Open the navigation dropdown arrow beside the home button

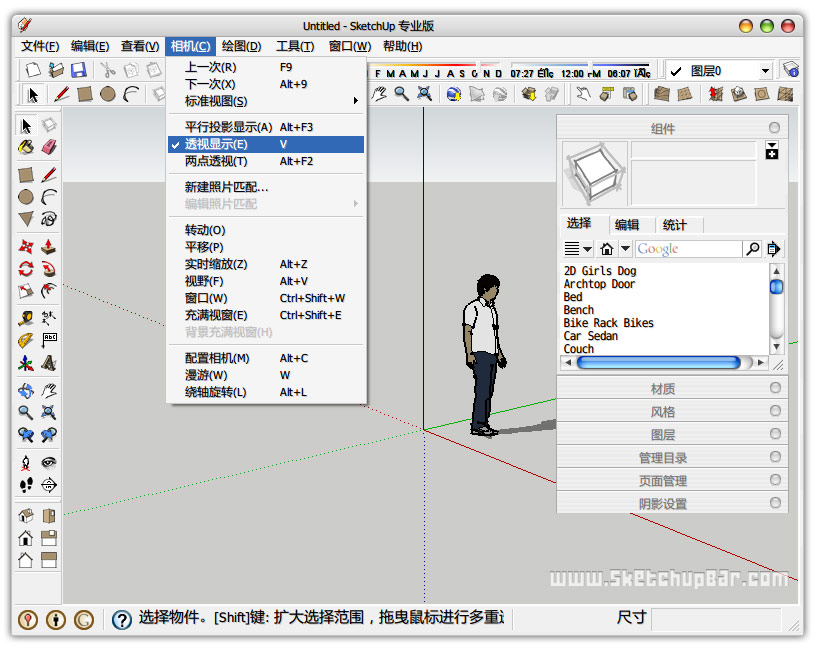point(626,249)
